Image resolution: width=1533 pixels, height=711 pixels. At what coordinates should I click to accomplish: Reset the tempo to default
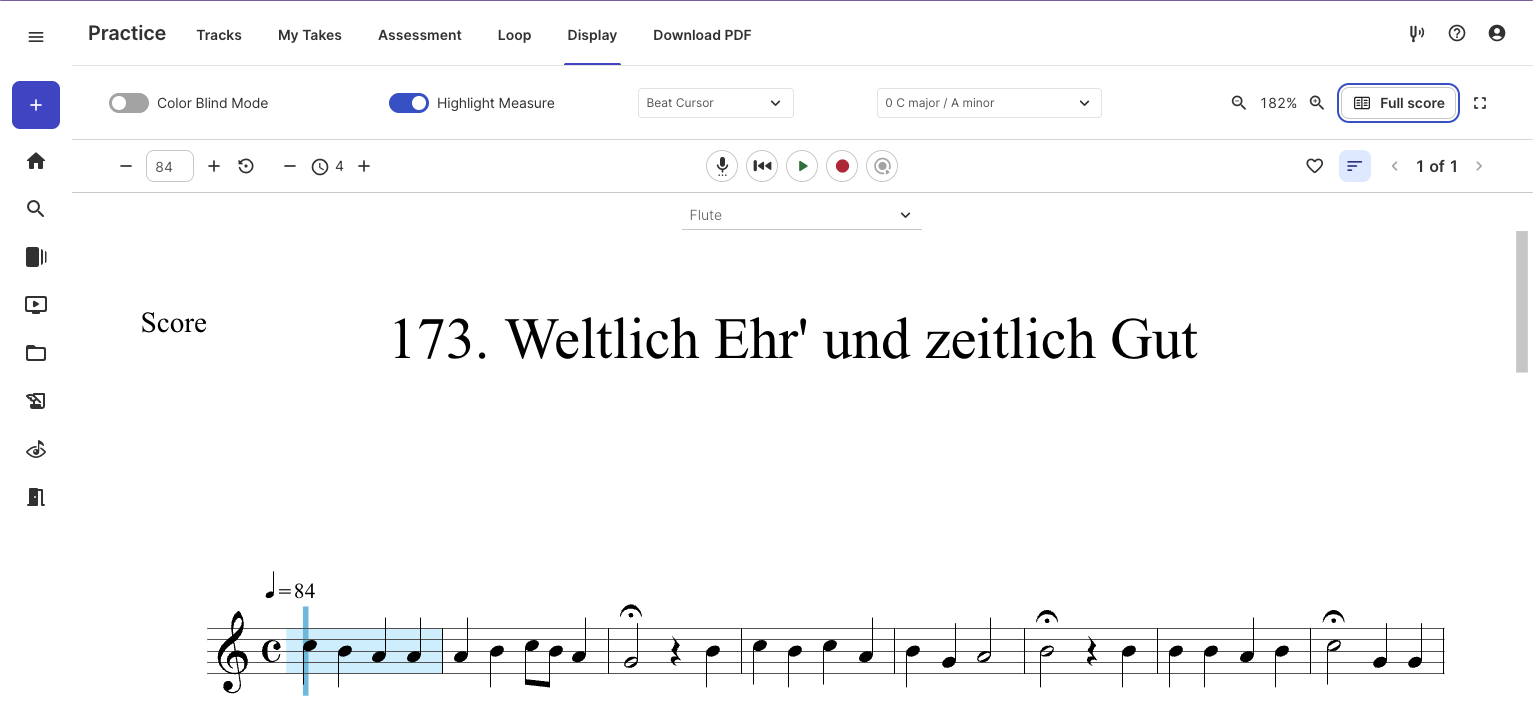(x=246, y=166)
